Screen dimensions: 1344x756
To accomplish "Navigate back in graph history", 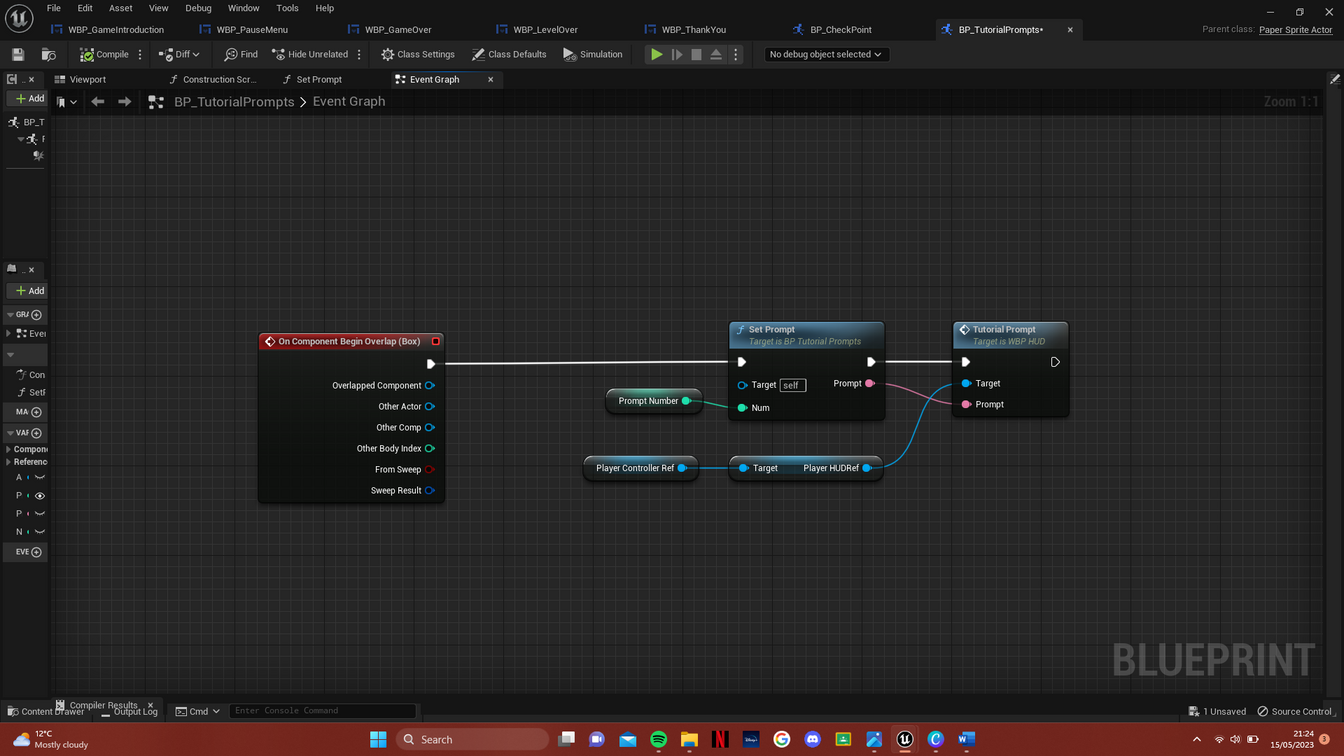I will (97, 101).
